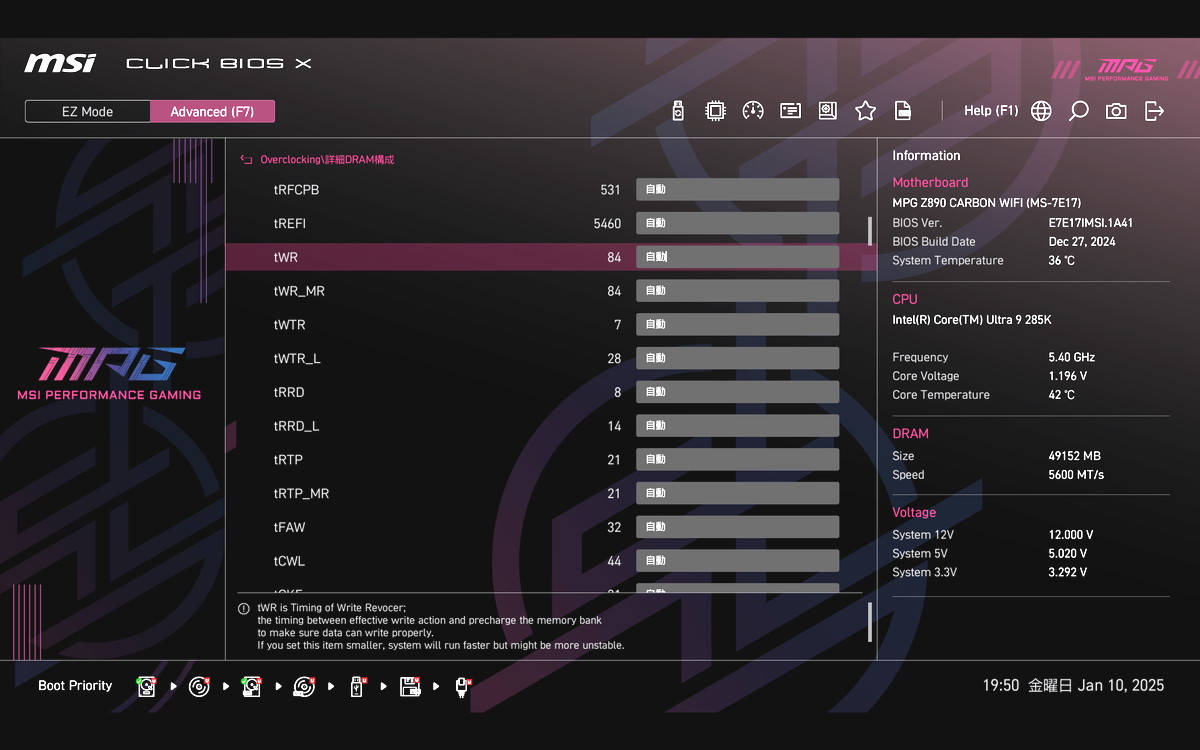The image size is (1200, 750).
Task: Click the document file icon in toolbar
Action: [x=902, y=111]
